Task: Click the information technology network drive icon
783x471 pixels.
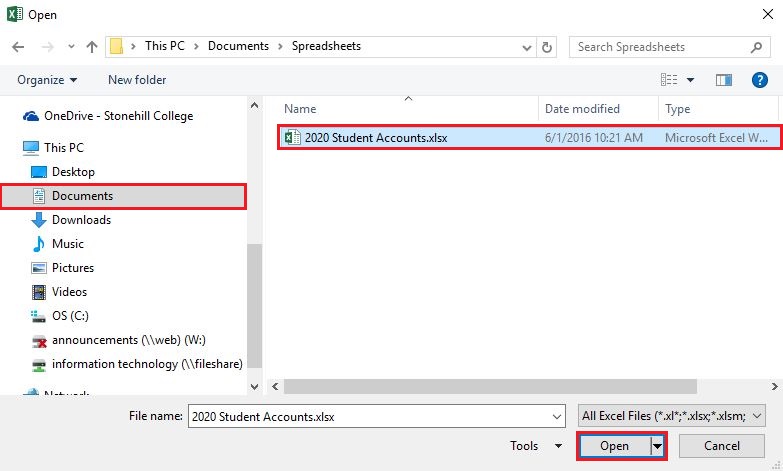Action: tap(38, 366)
